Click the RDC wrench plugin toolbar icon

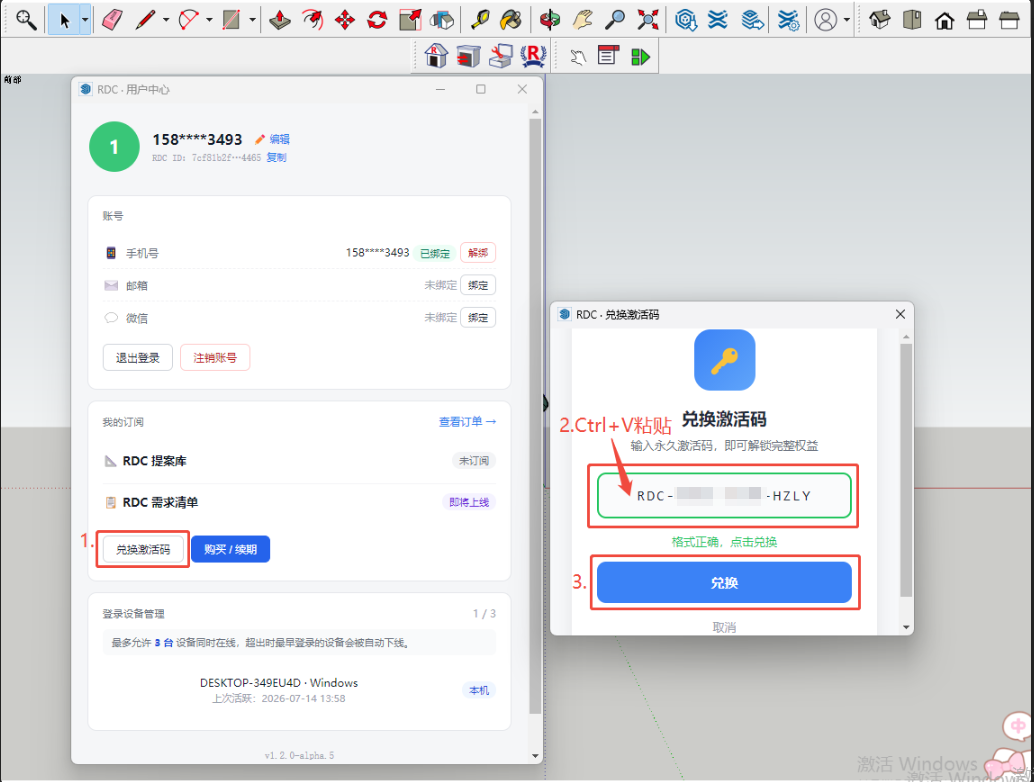501,56
